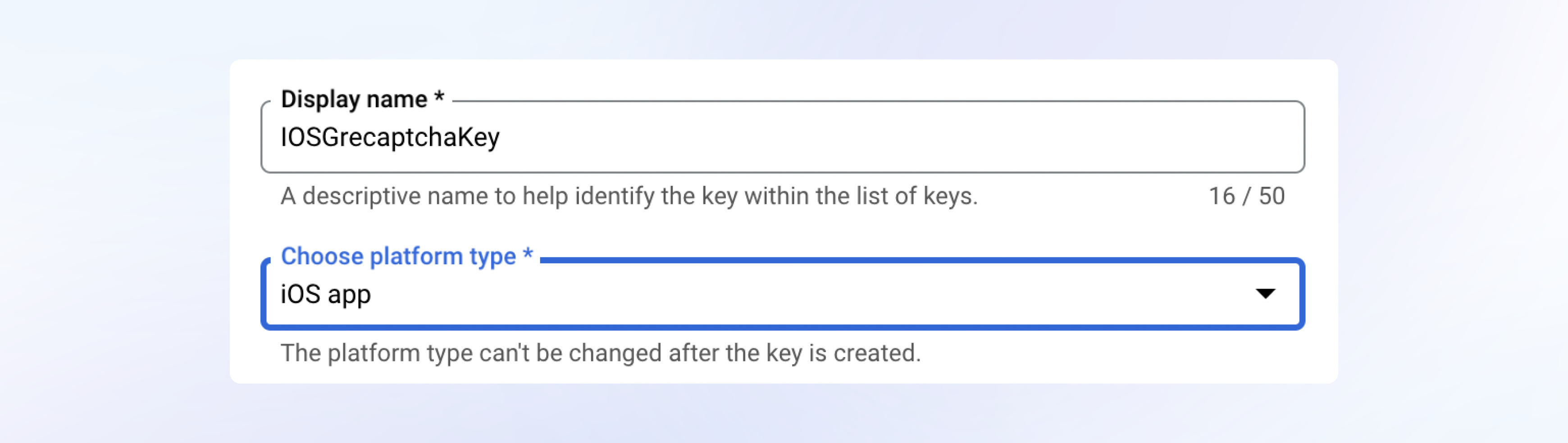
Task: Click the blue asterisk beside Choose platform type
Action: (x=528, y=254)
